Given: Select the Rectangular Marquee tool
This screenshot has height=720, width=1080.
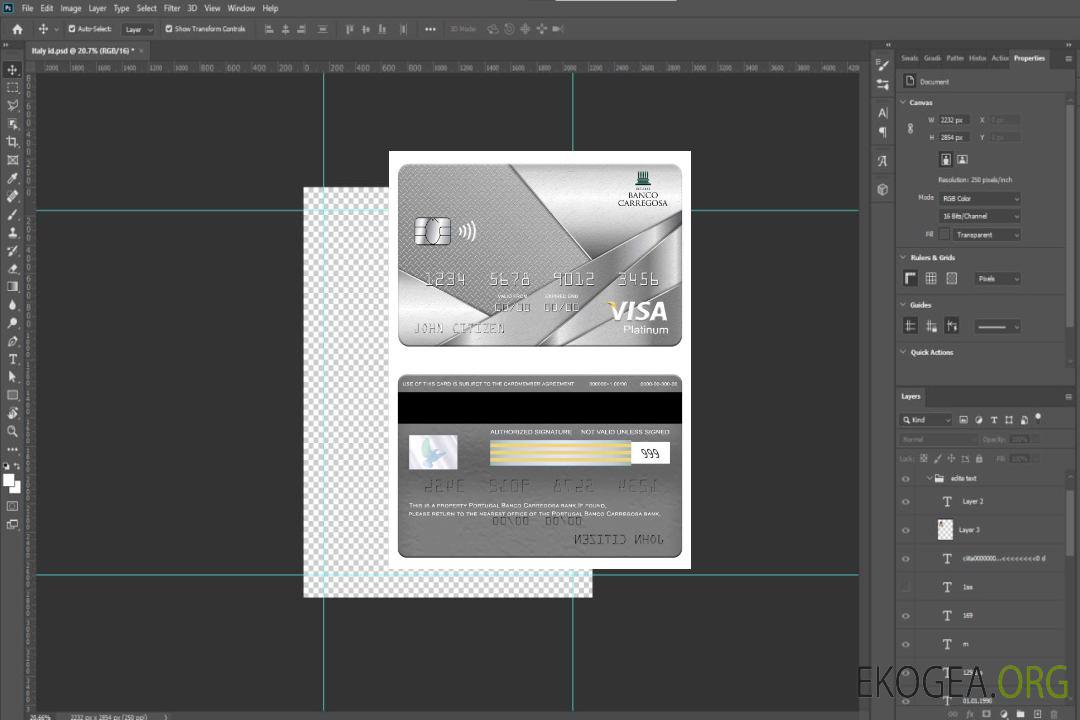Looking at the screenshot, I should pyautogui.click(x=12, y=88).
